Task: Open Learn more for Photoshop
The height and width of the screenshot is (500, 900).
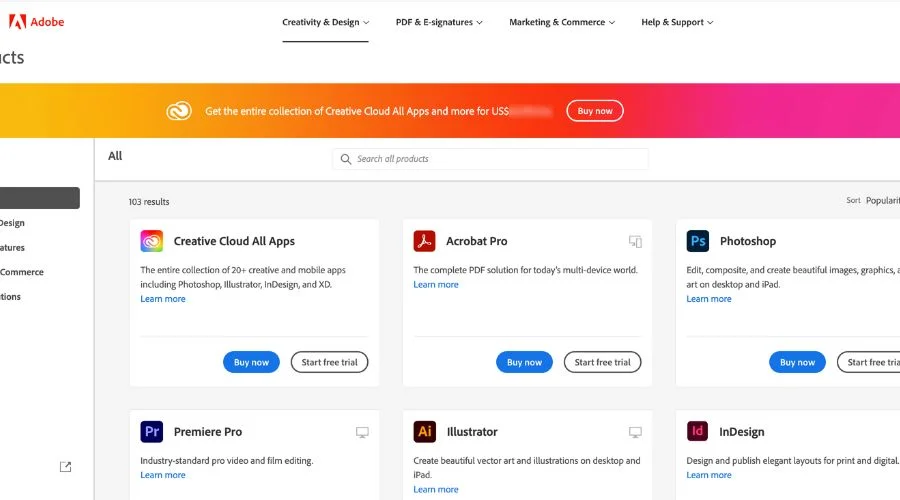Action: coord(709,299)
